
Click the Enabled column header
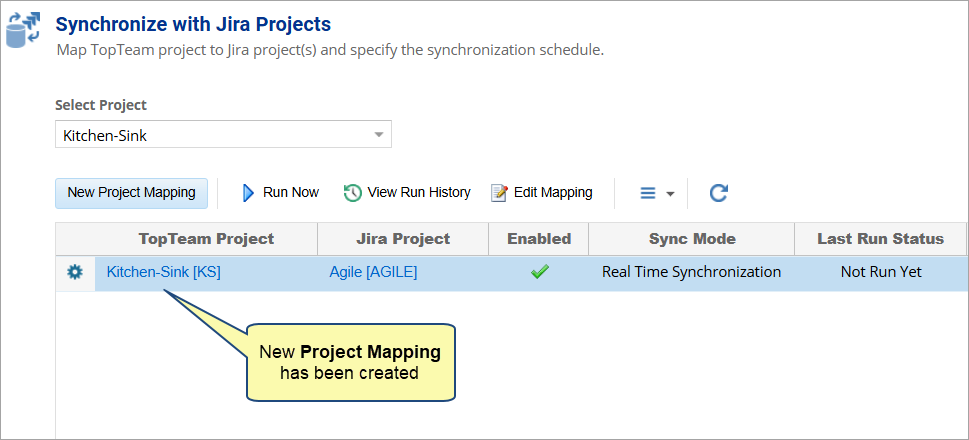[539, 239]
